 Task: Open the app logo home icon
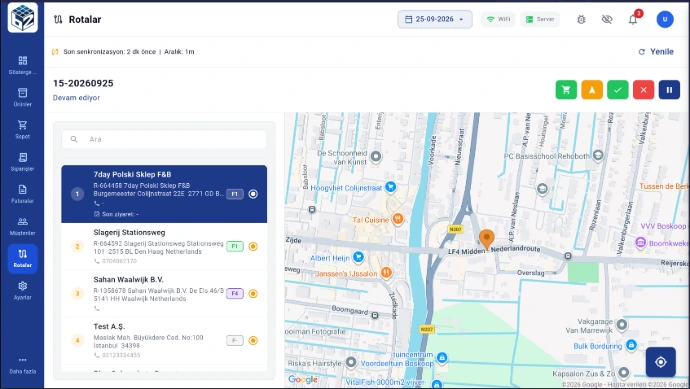pos(22,18)
